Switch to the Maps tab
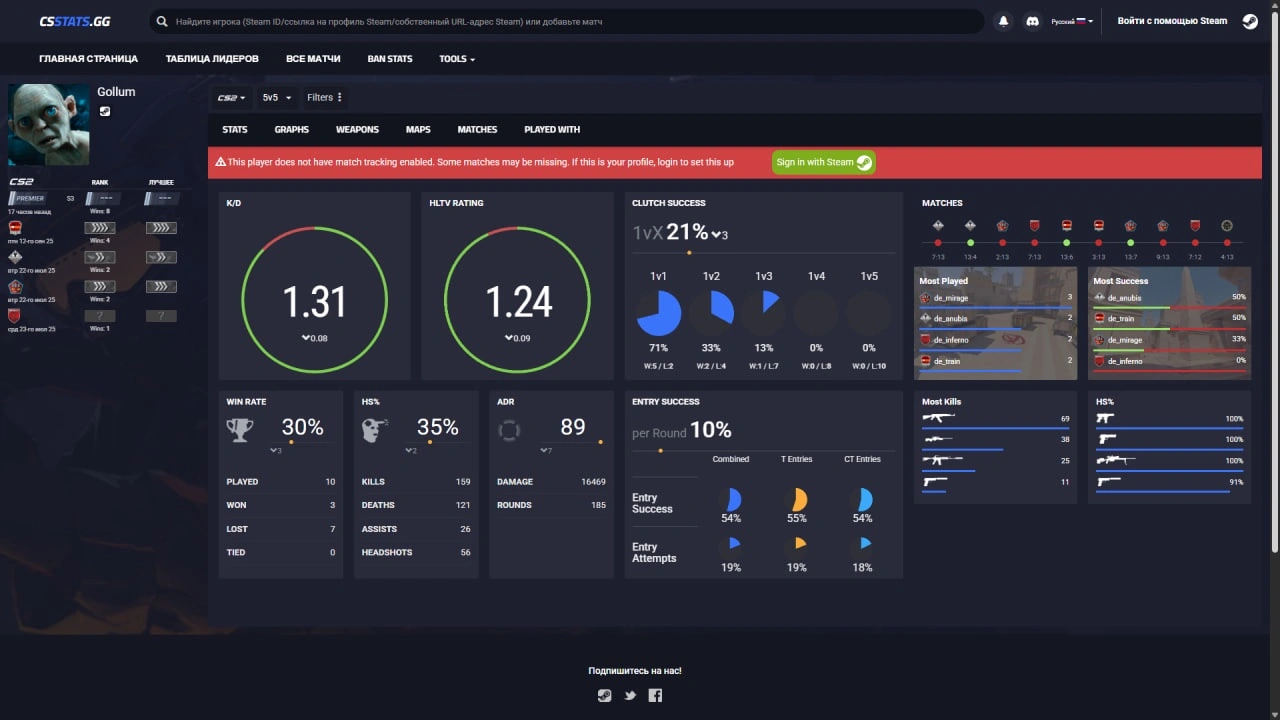Viewport: 1280px width, 720px height. tap(418, 129)
